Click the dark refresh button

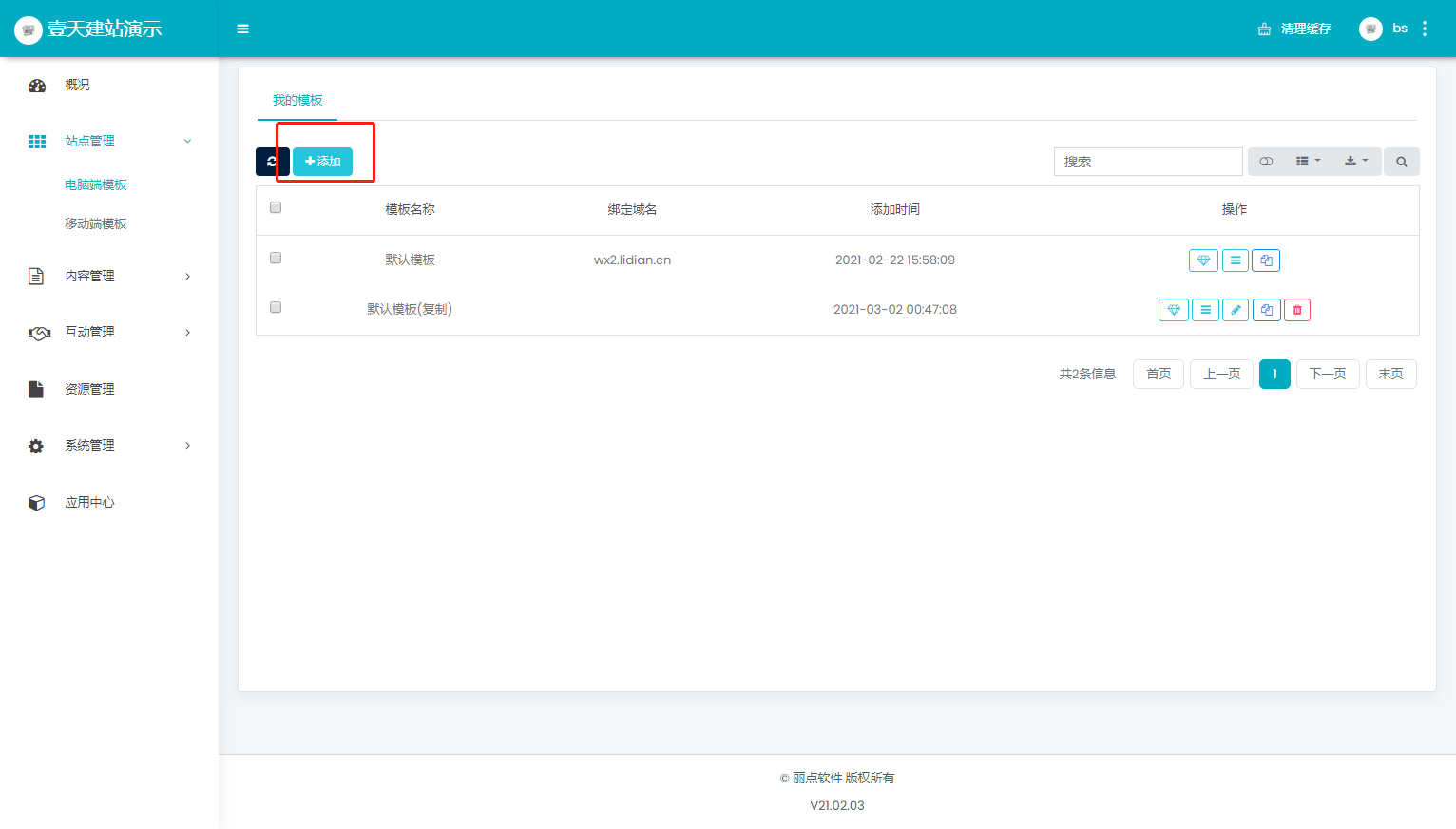pyautogui.click(x=272, y=162)
